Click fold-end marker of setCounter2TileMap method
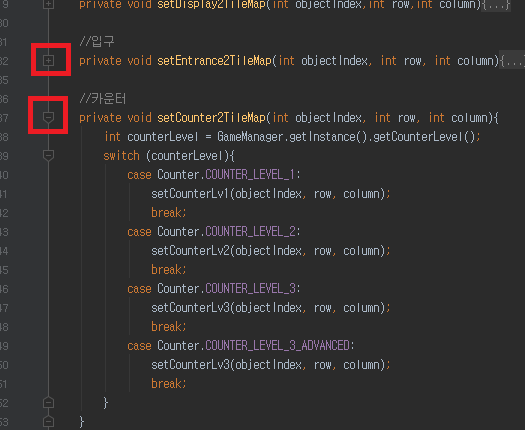Viewport: 525px width, 430px height. (49, 421)
